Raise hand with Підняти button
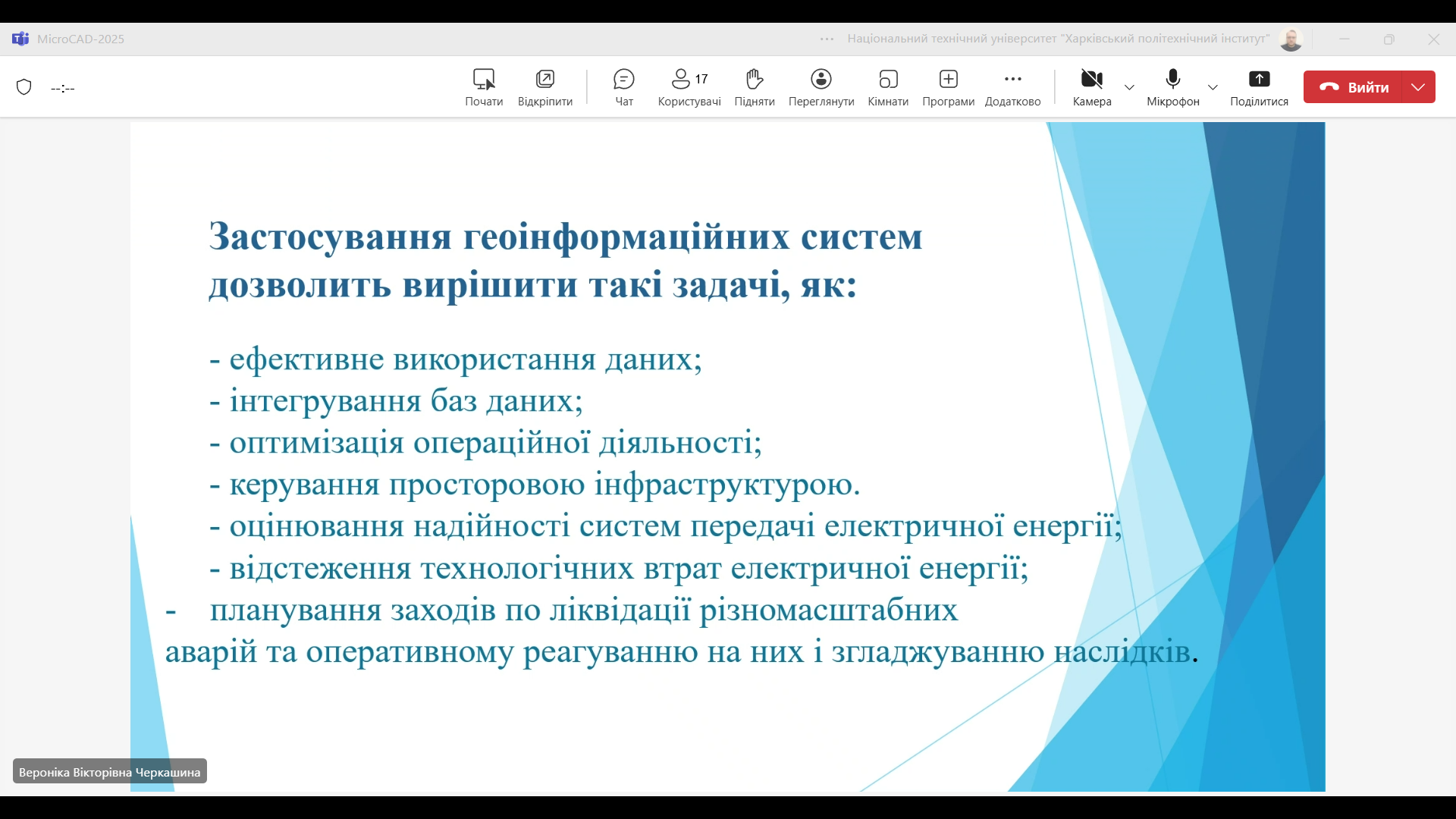 coord(754,87)
